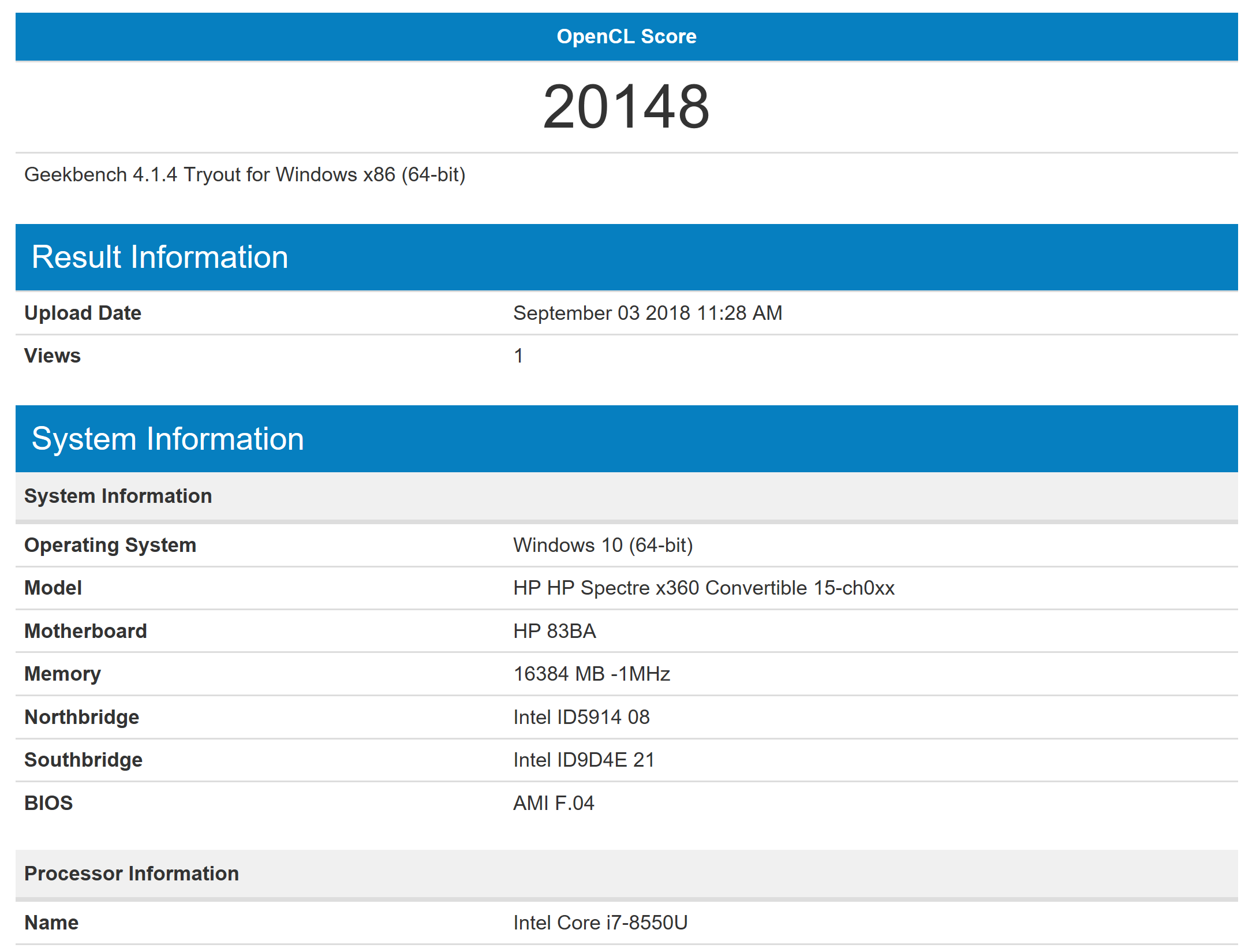
Task: Click the Processor Information subheader
Action: pos(626,874)
